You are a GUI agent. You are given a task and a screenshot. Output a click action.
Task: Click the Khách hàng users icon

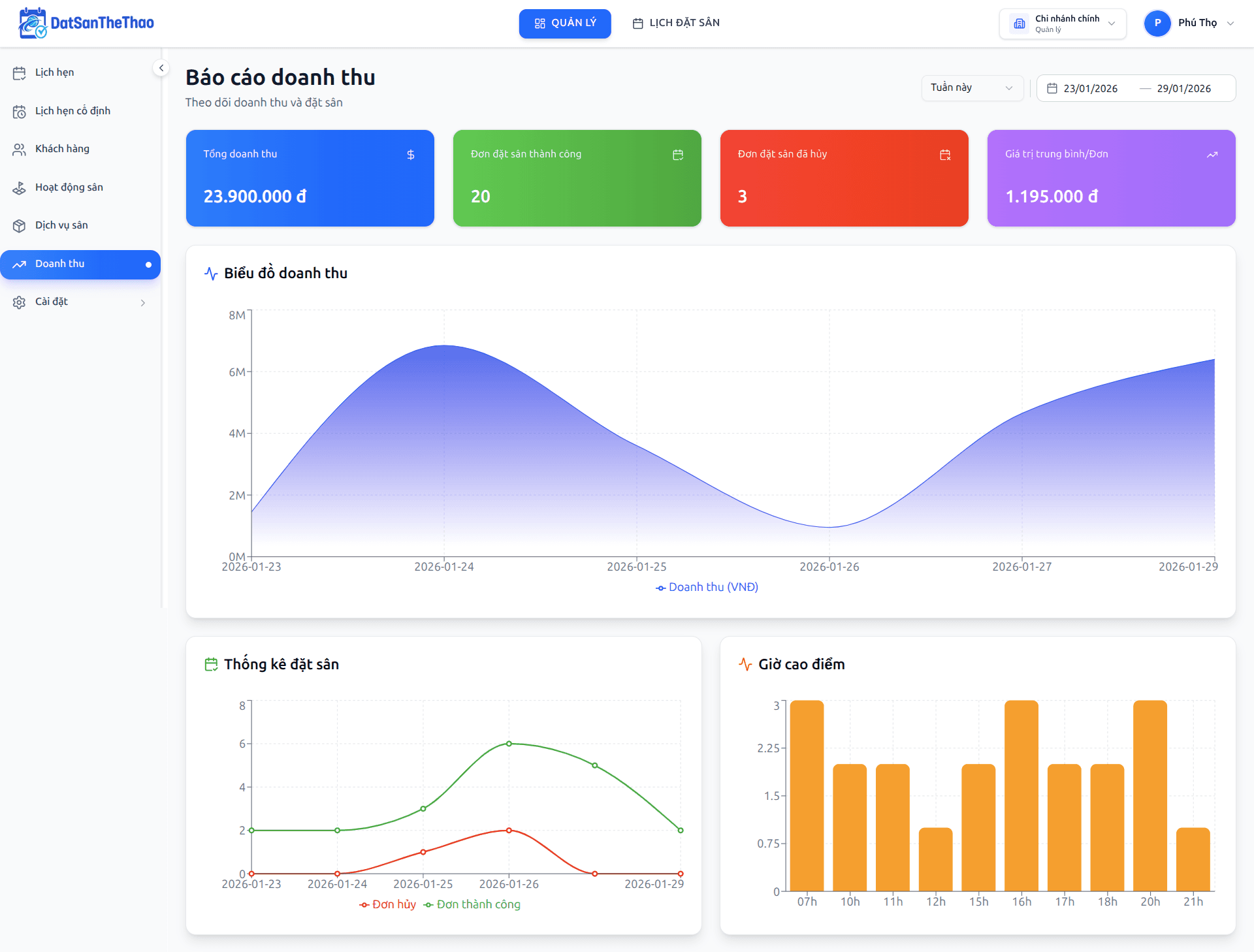20,150
